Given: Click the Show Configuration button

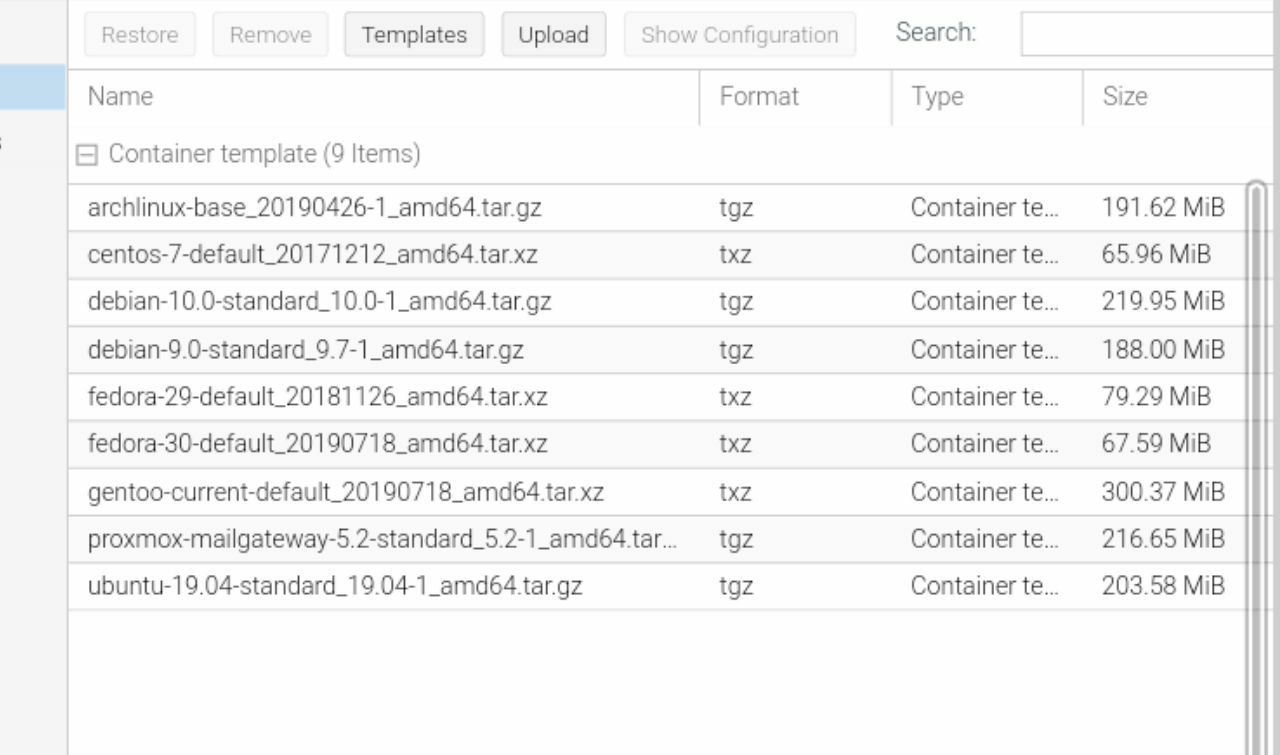Looking at the screenshot, I should [740, 35].
